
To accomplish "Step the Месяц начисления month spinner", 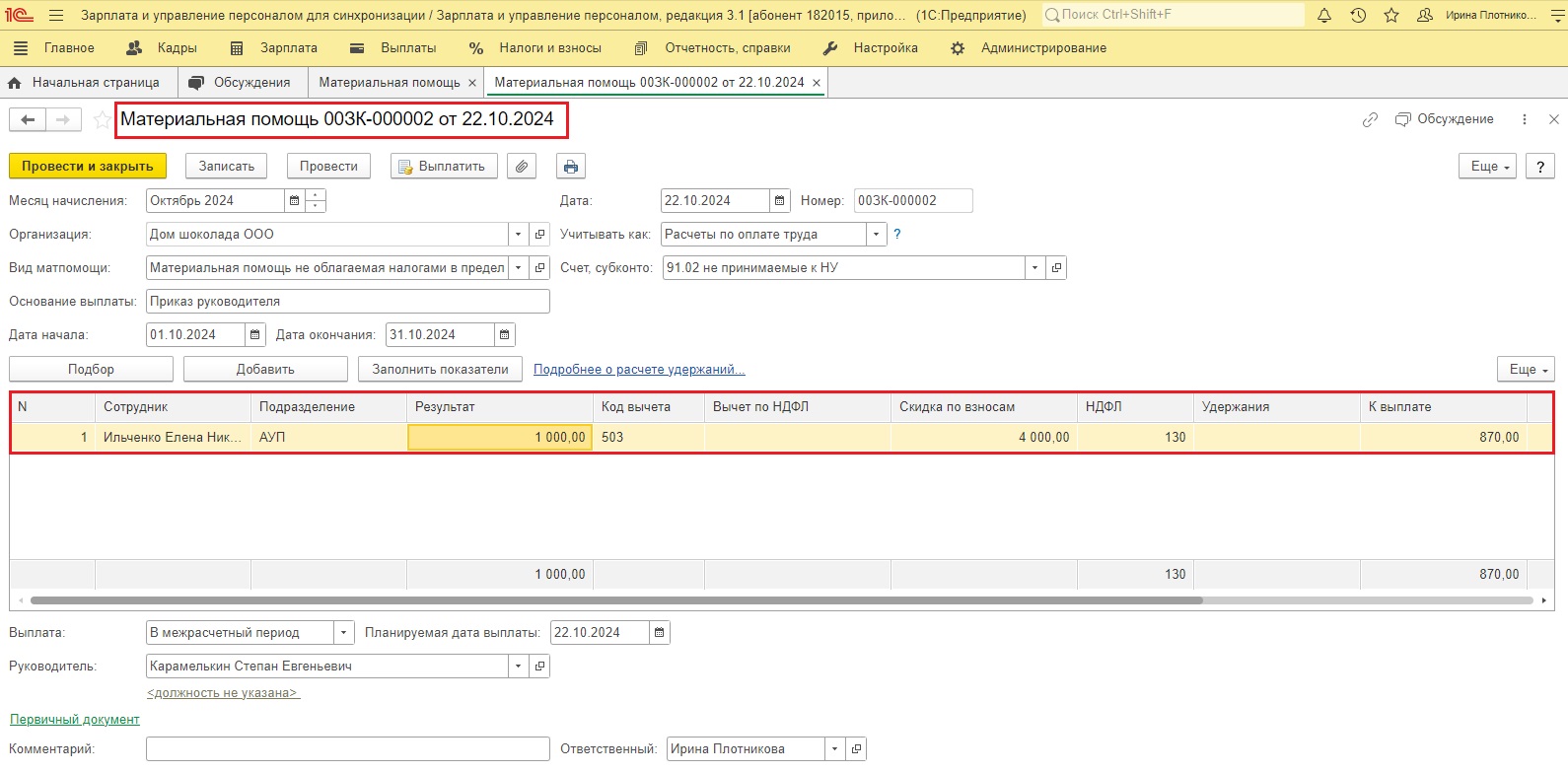I will point(316,201).
